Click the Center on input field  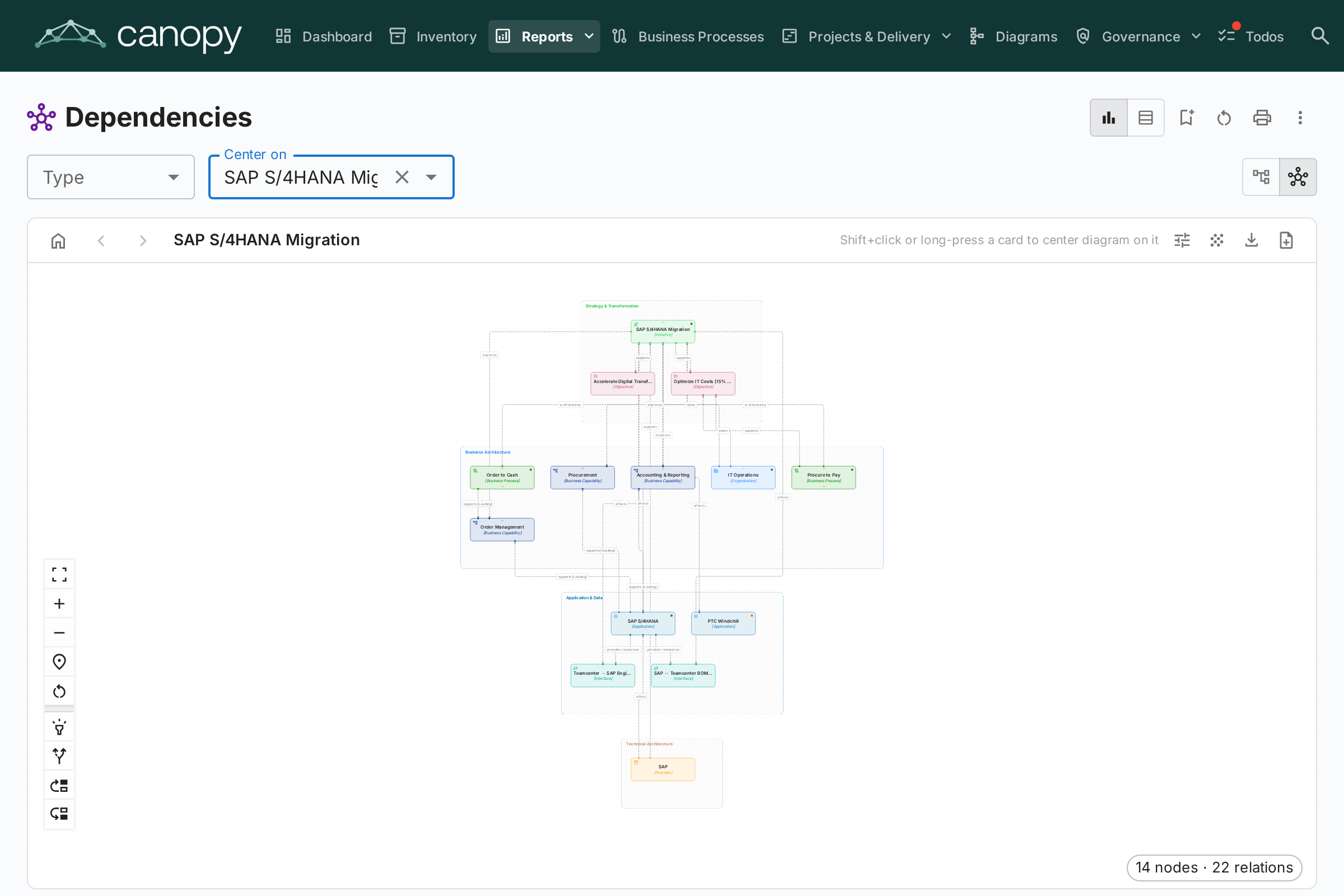click(x=301, y=177)
